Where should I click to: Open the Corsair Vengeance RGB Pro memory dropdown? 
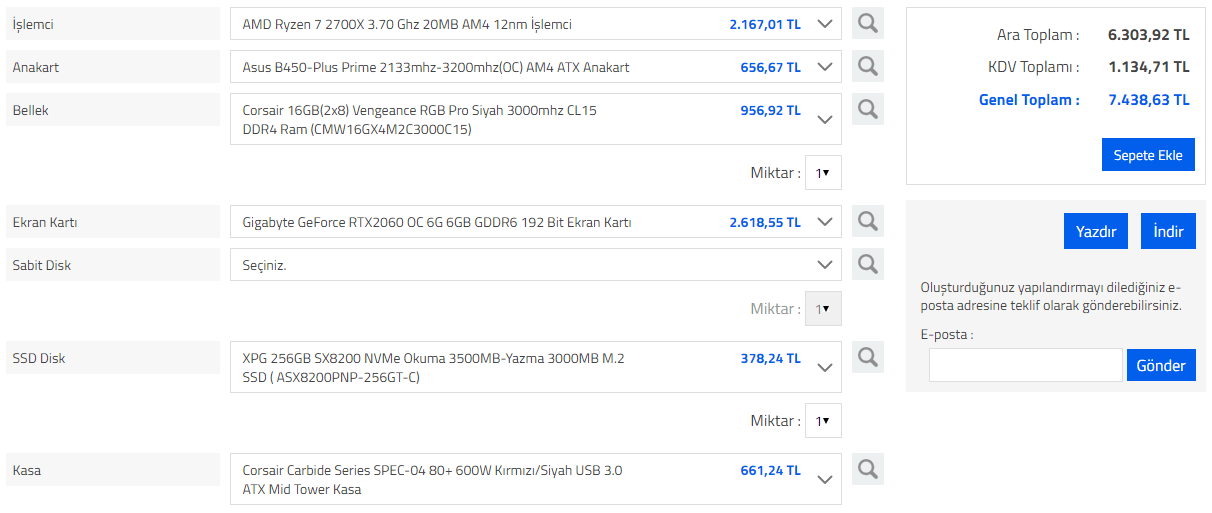(536, 119)
